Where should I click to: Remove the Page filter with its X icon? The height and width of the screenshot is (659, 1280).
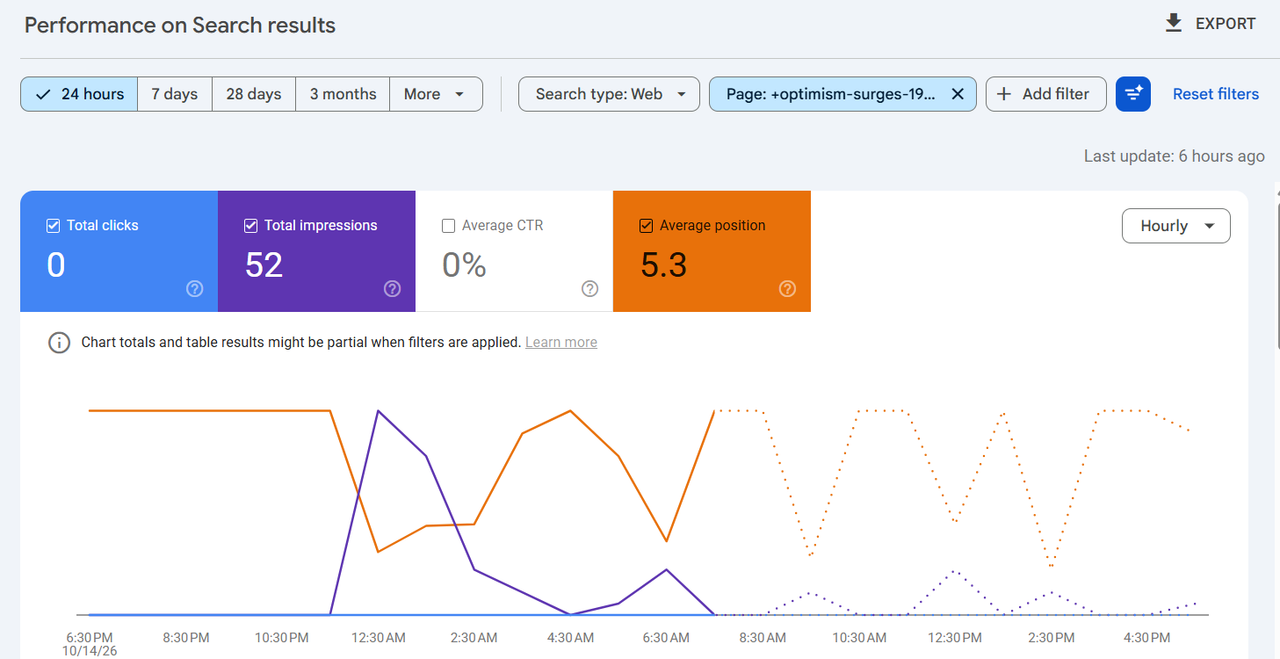(957, 94)
